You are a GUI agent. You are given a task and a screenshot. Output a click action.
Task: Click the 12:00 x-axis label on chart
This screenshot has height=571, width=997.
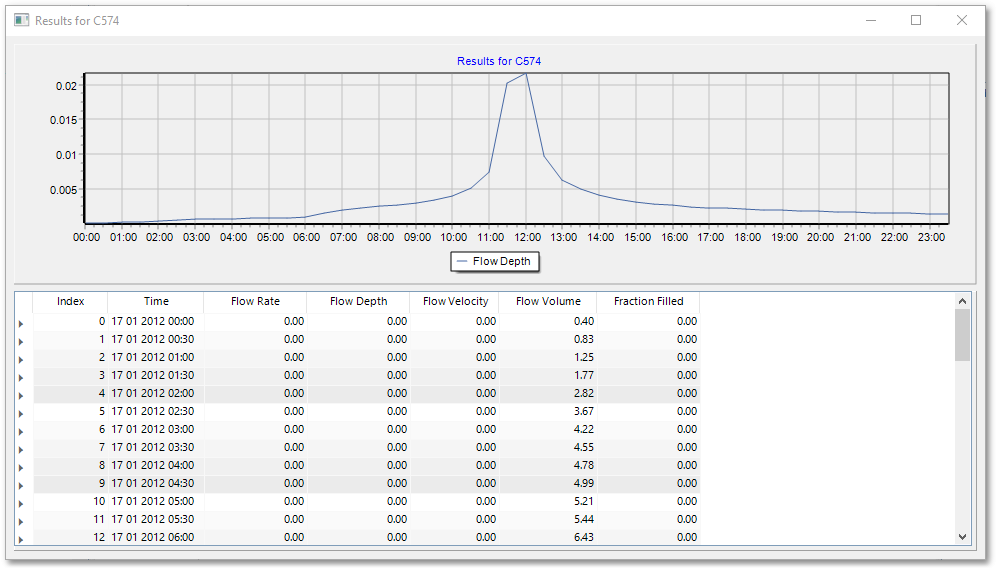tap(527, 237)
